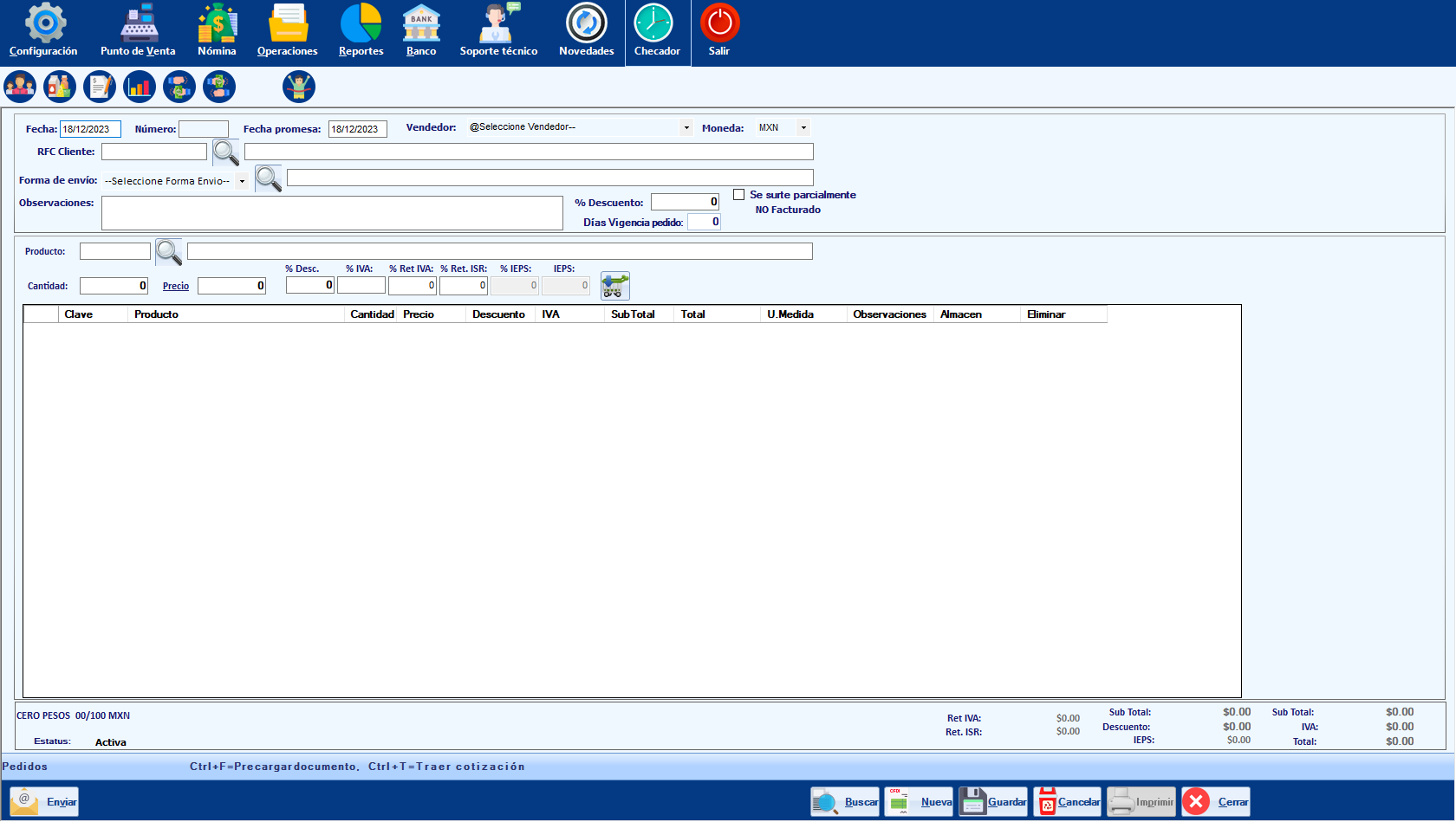Click the Enviar email button

point(45,801)
